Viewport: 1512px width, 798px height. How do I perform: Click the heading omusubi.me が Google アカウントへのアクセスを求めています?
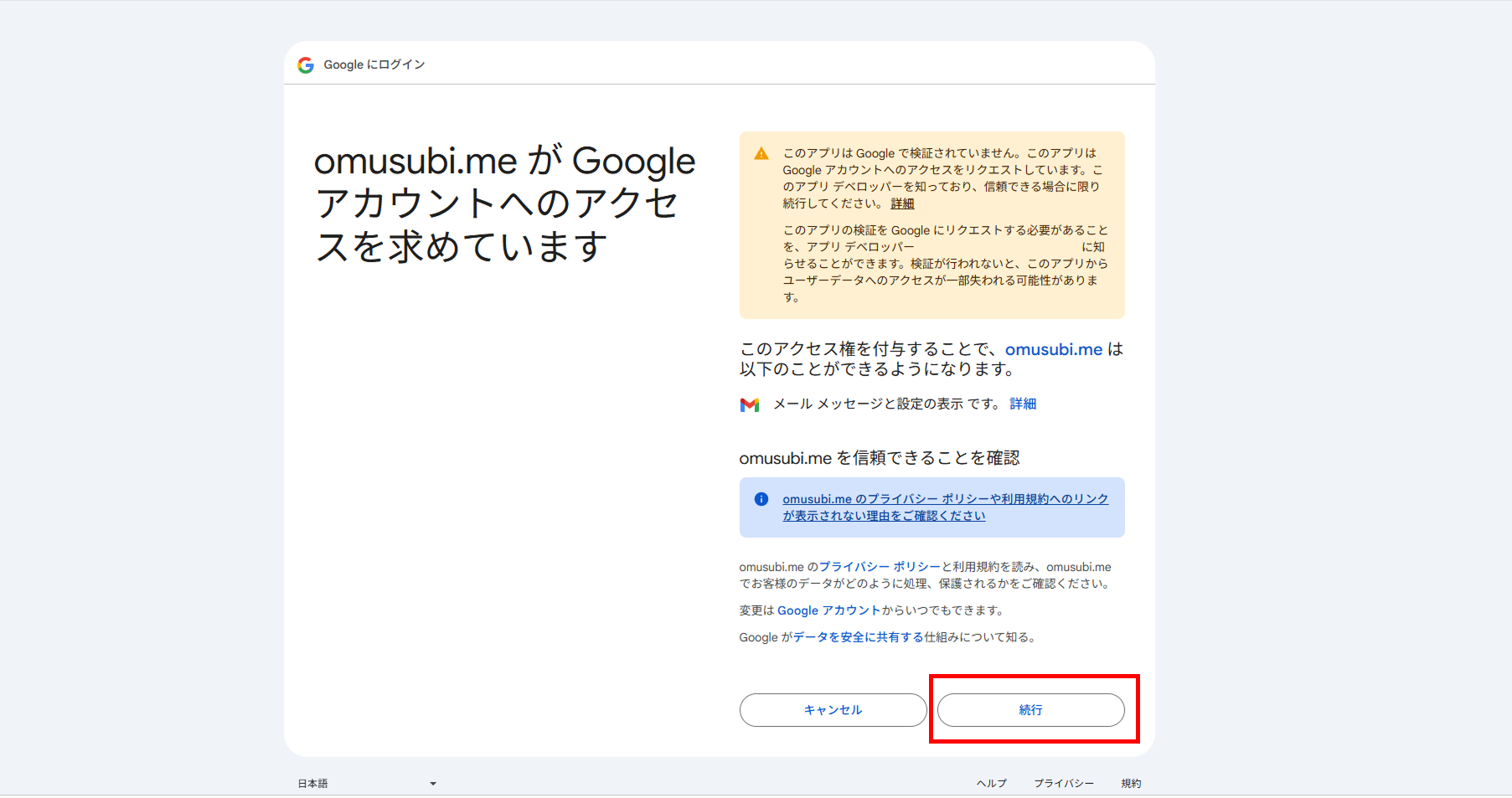504,203
